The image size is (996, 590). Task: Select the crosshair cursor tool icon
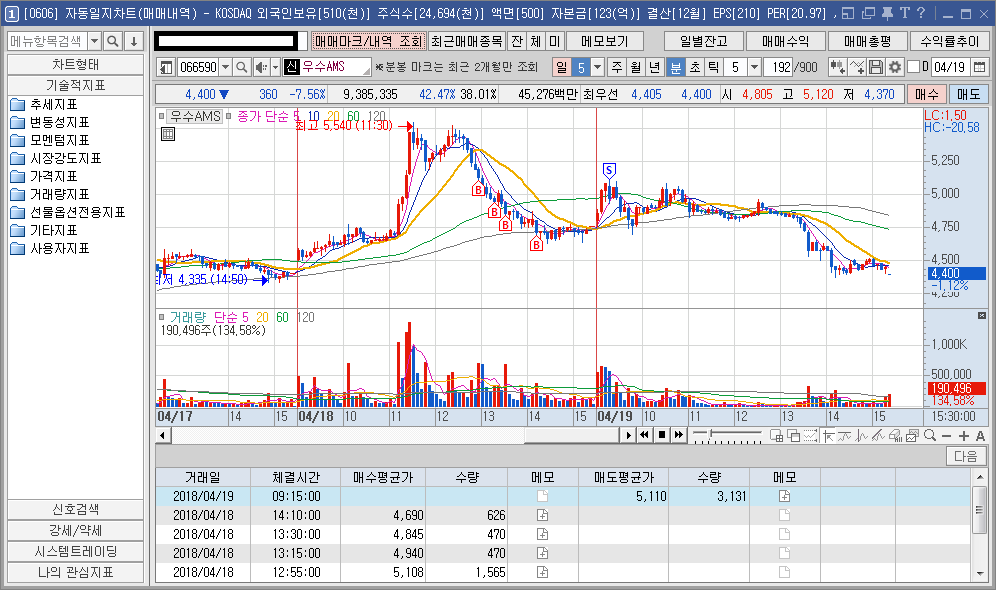(x=828, y=435)
